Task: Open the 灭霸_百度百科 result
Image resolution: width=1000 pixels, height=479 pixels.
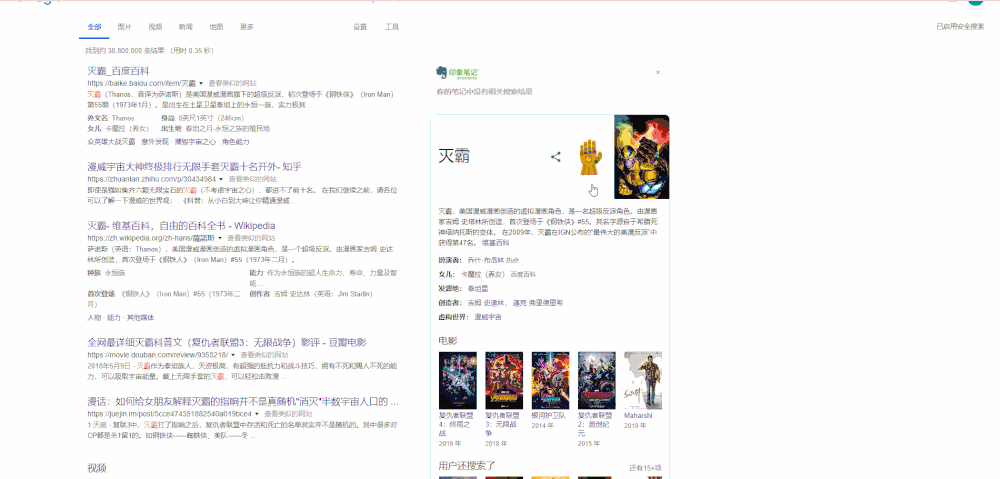Action: tap(119, 71)
